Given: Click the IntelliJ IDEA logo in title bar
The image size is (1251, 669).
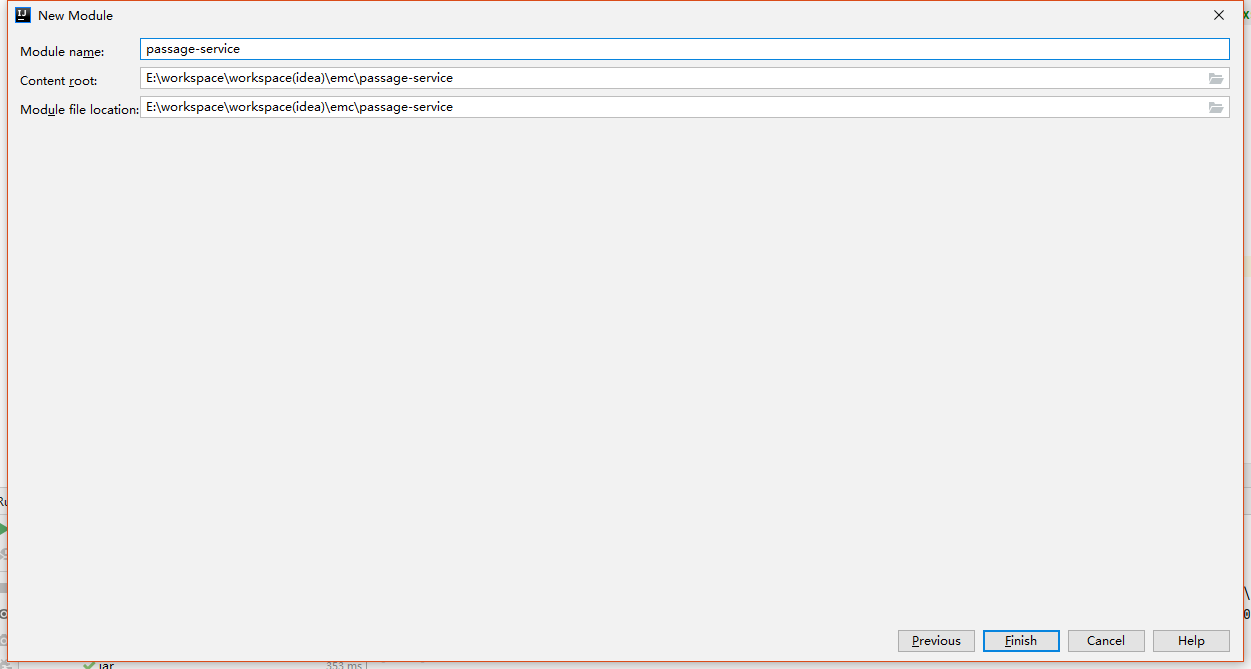Looking at the screenshot, I should 23,15.
